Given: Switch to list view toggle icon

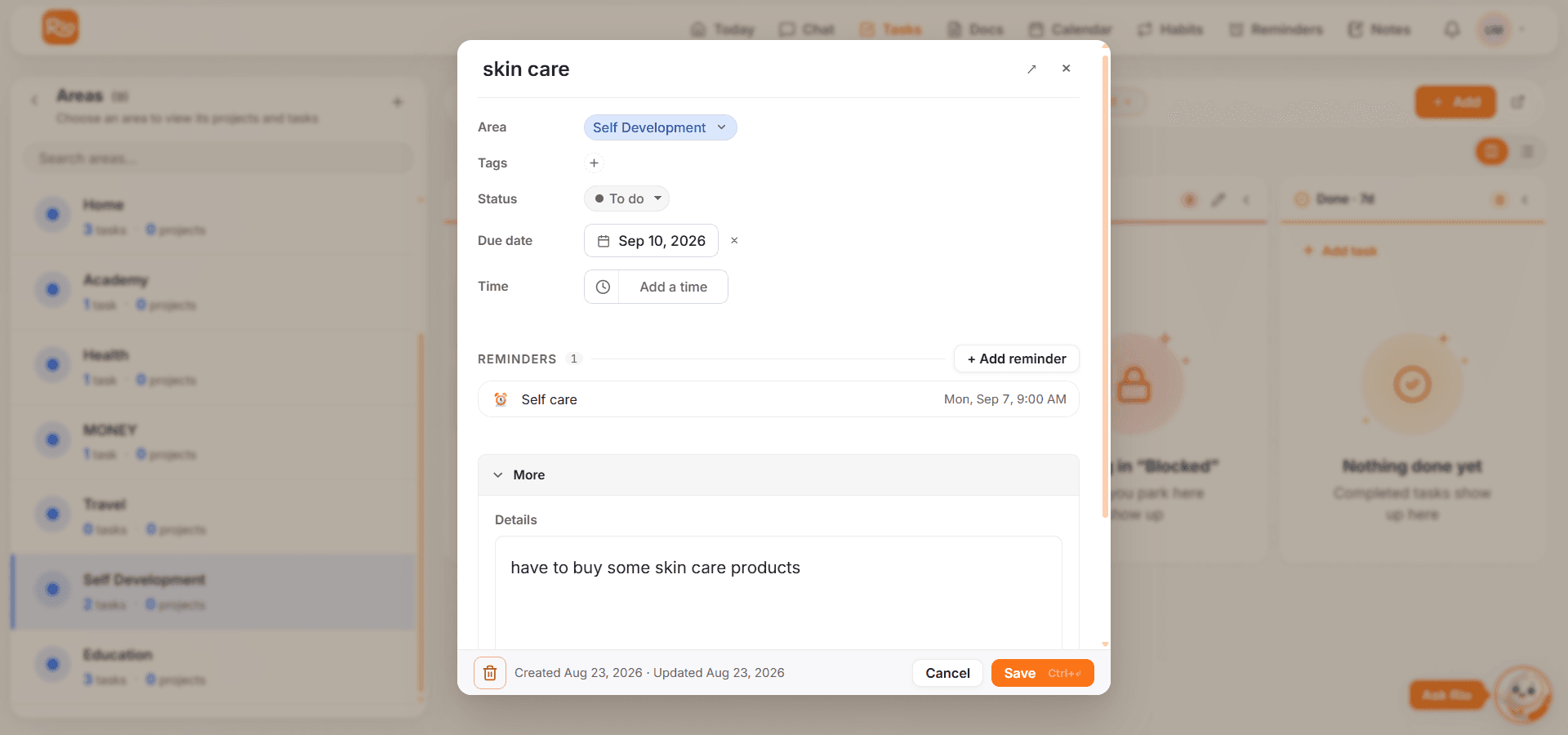Looking at the screenshot, I should coord(1527,151).
